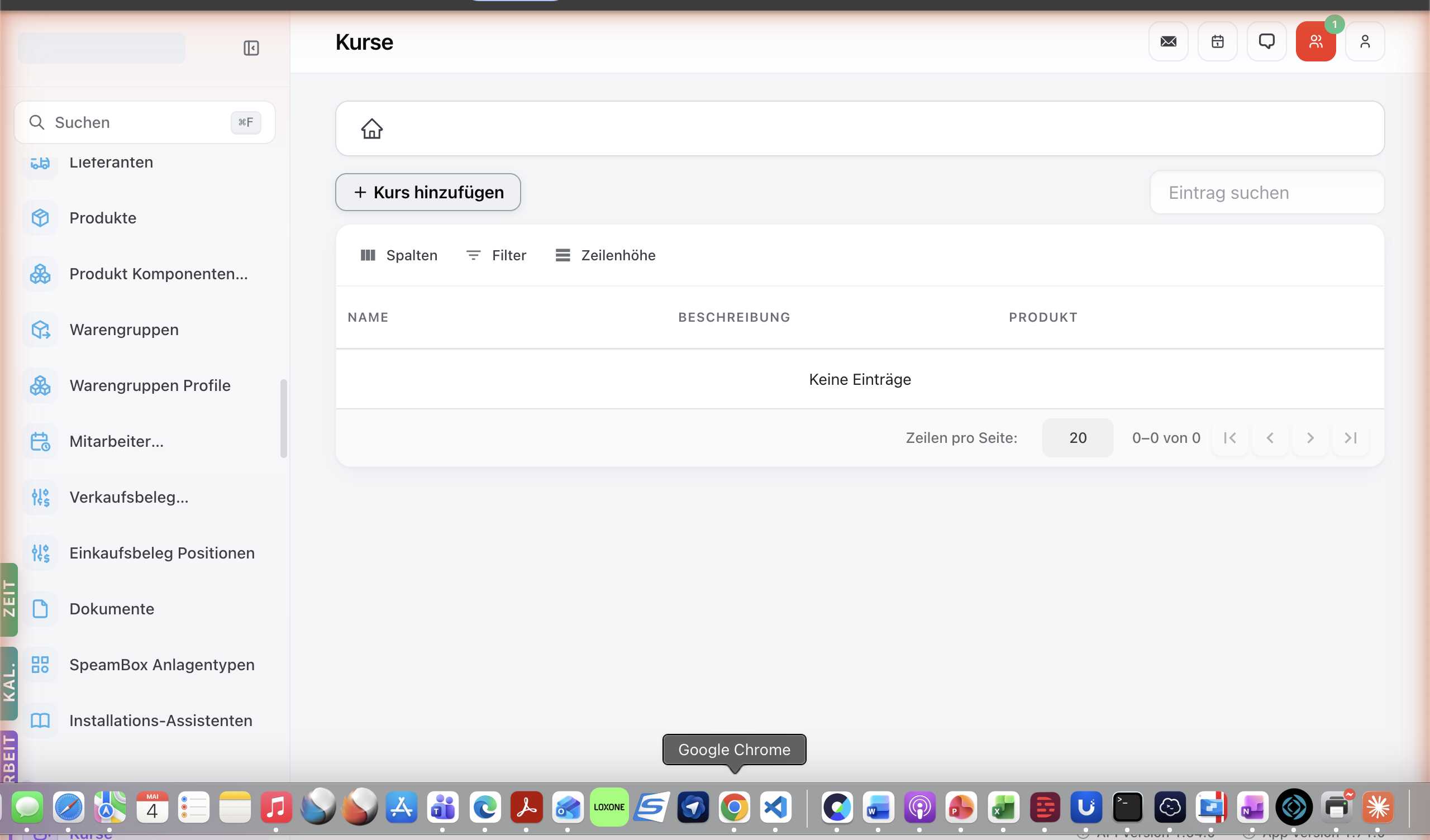Open Loxone app from the Dock

click(x=609, y=807)
